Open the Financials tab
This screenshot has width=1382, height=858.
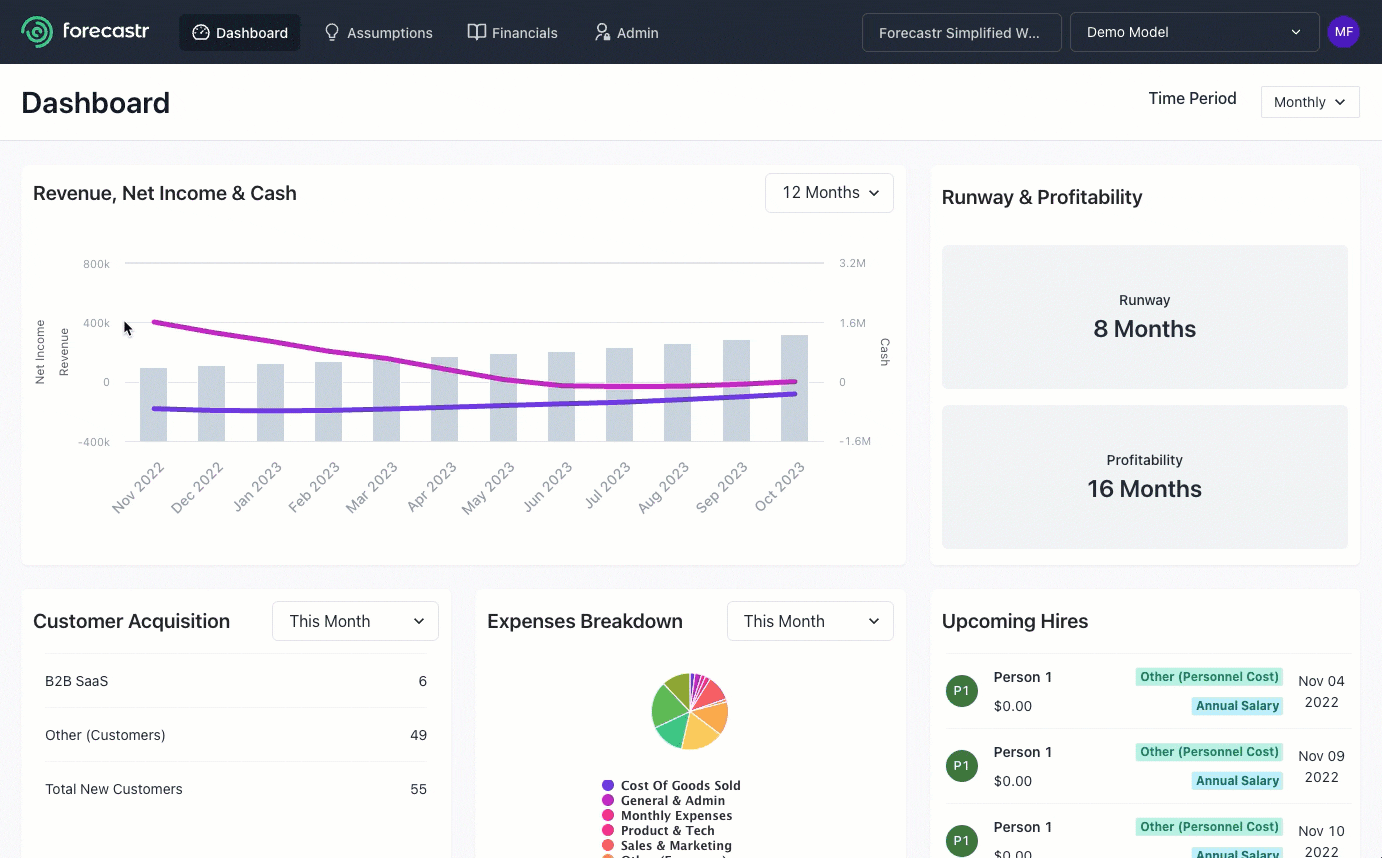(513, 32)
